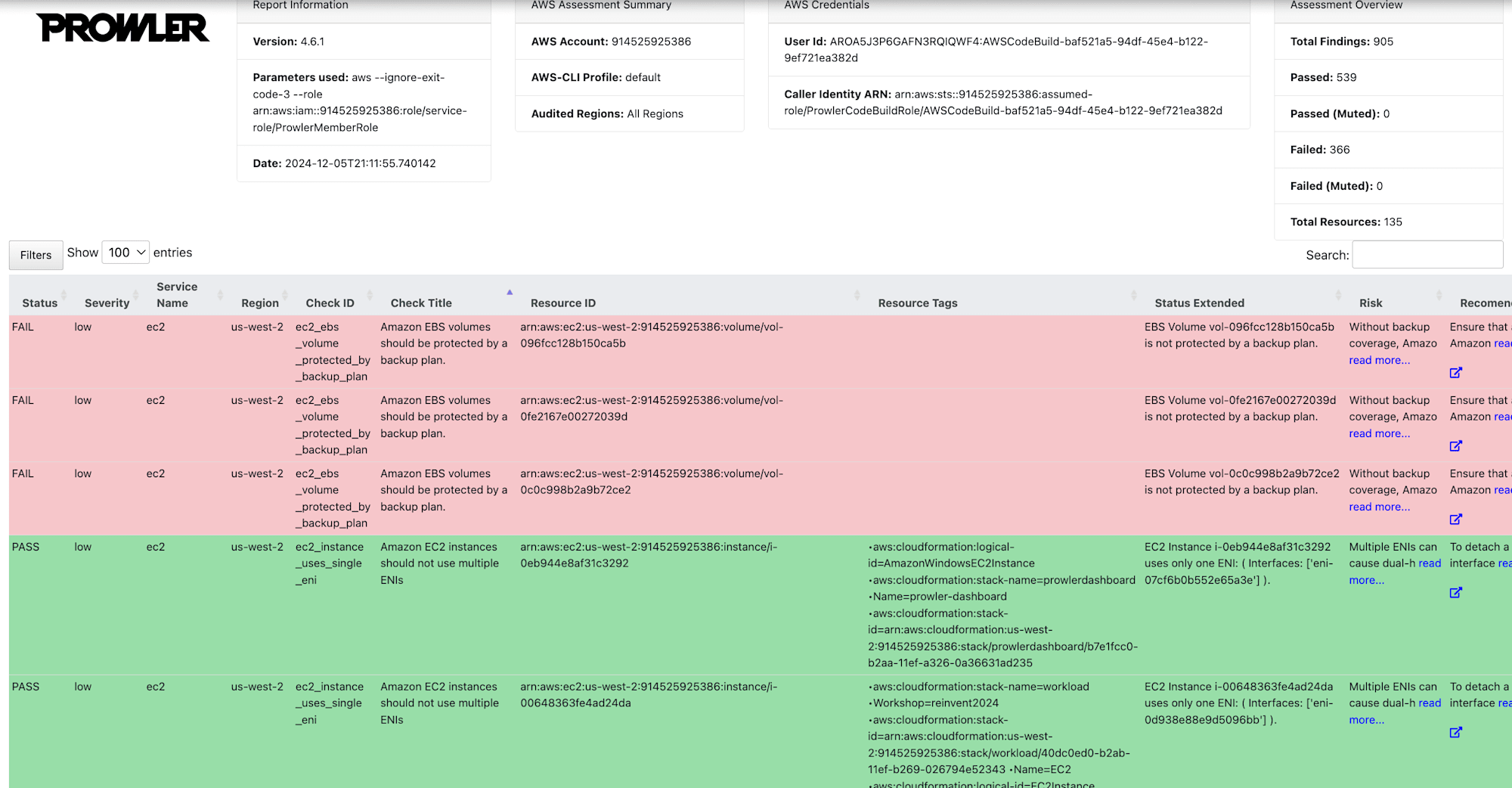Open external link icon for instance i-00648363fe4ad24da
This screenshot has height=788, width=1512.
coord(1455,732)
